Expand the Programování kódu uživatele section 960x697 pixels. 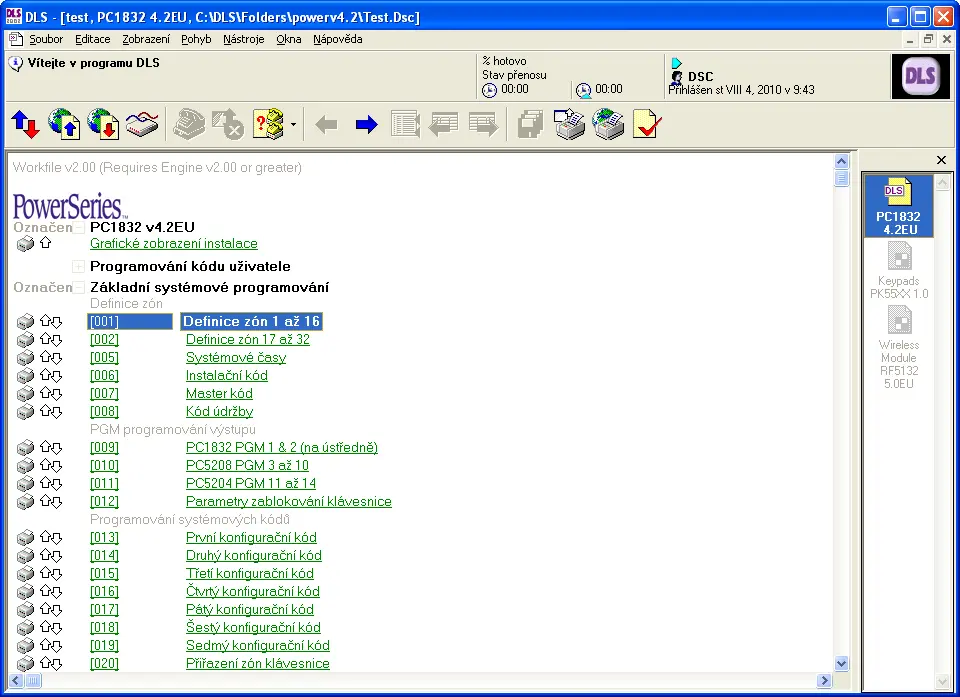tap(78, 266)
